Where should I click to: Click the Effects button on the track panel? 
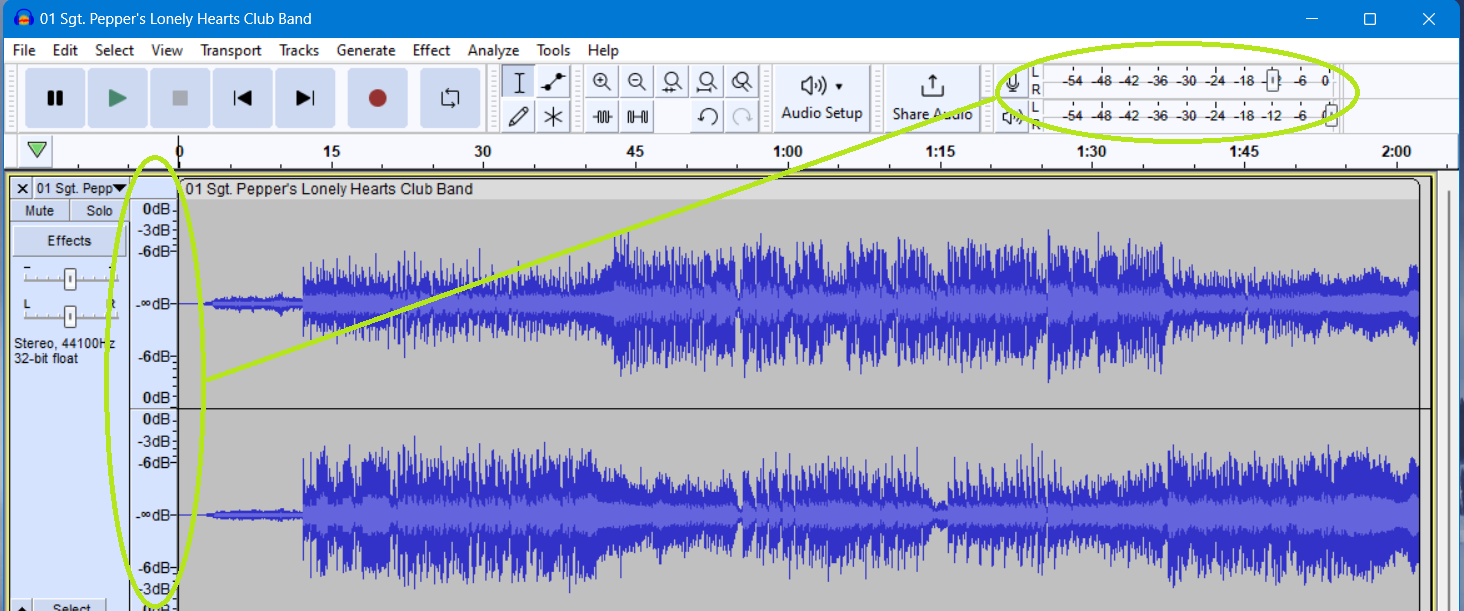(x=64, y=240)
